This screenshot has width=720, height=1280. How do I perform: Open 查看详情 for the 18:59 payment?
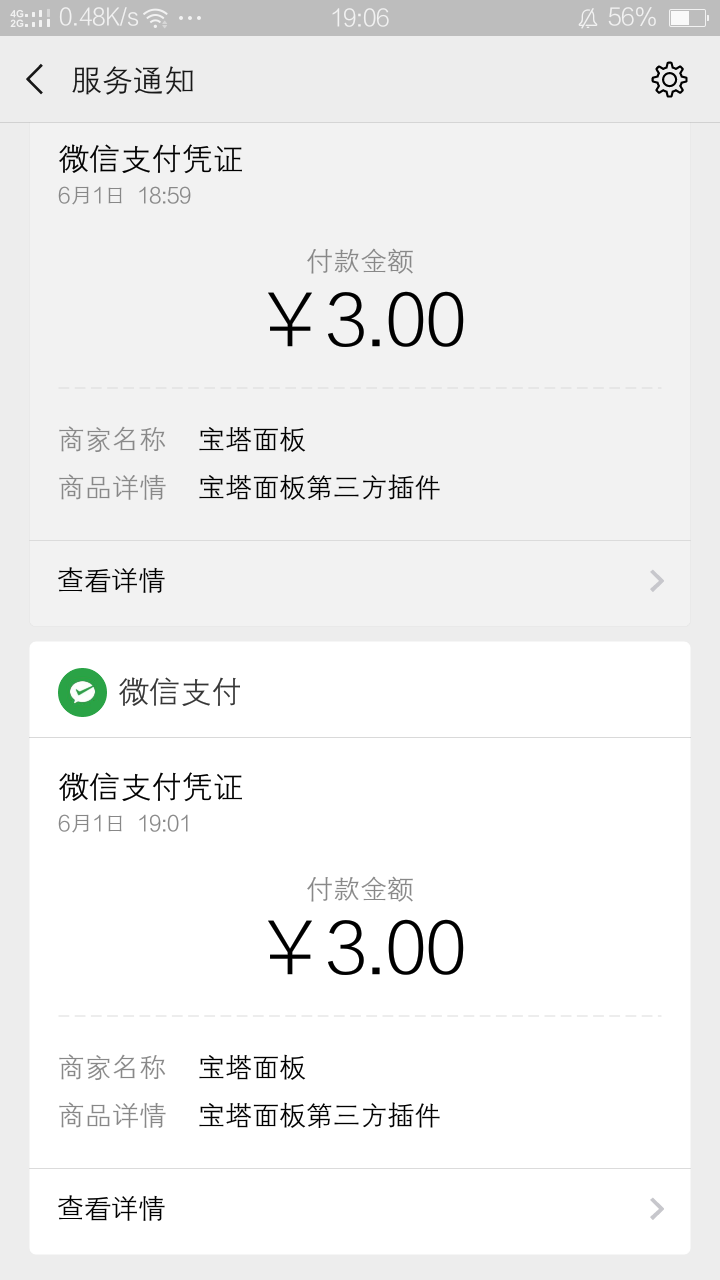(x=360, y=581)
